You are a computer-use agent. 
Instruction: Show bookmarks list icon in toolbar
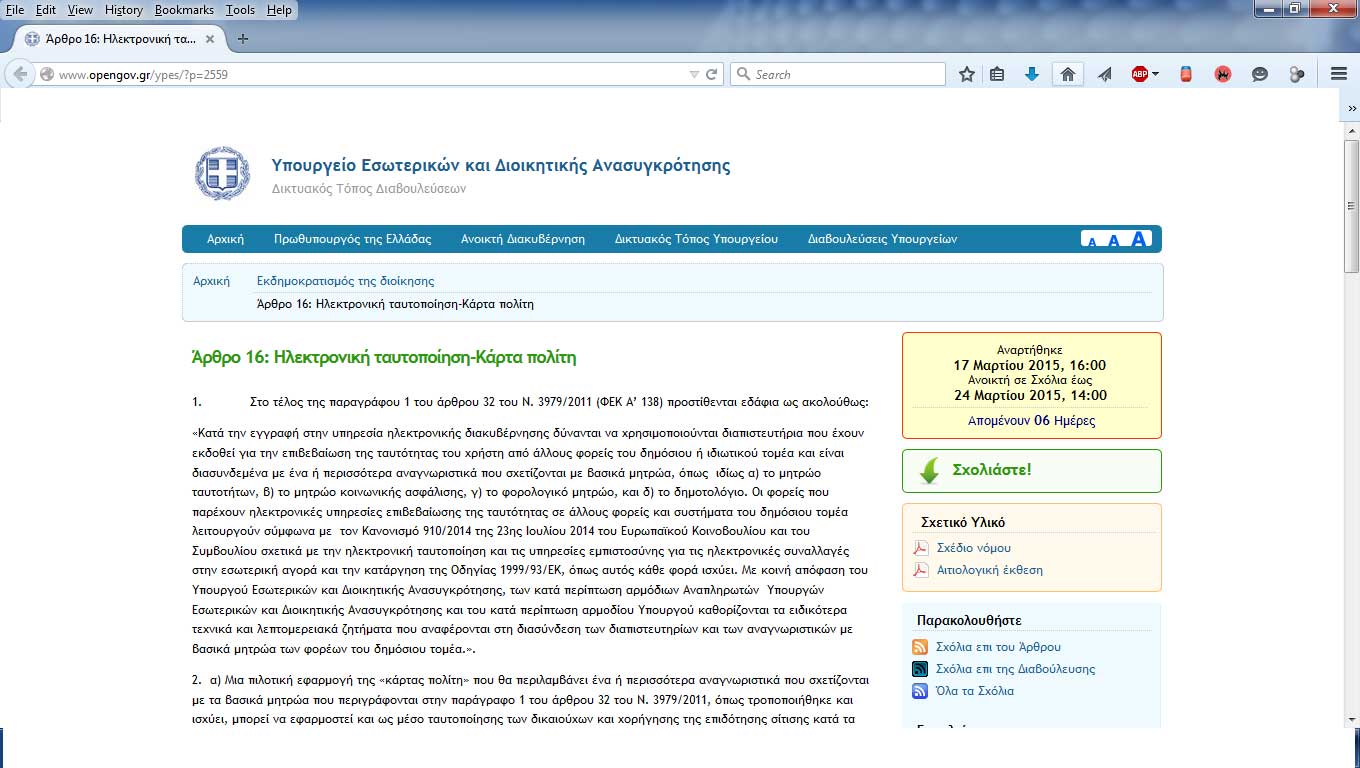(997, 74)
